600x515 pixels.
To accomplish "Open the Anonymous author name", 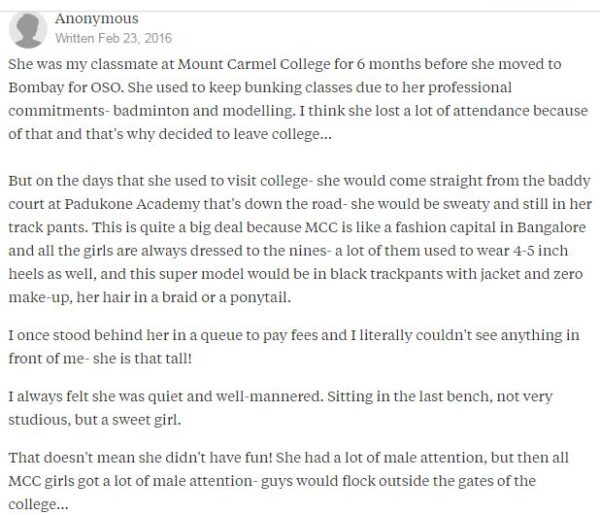I will (x=96, y=18).
